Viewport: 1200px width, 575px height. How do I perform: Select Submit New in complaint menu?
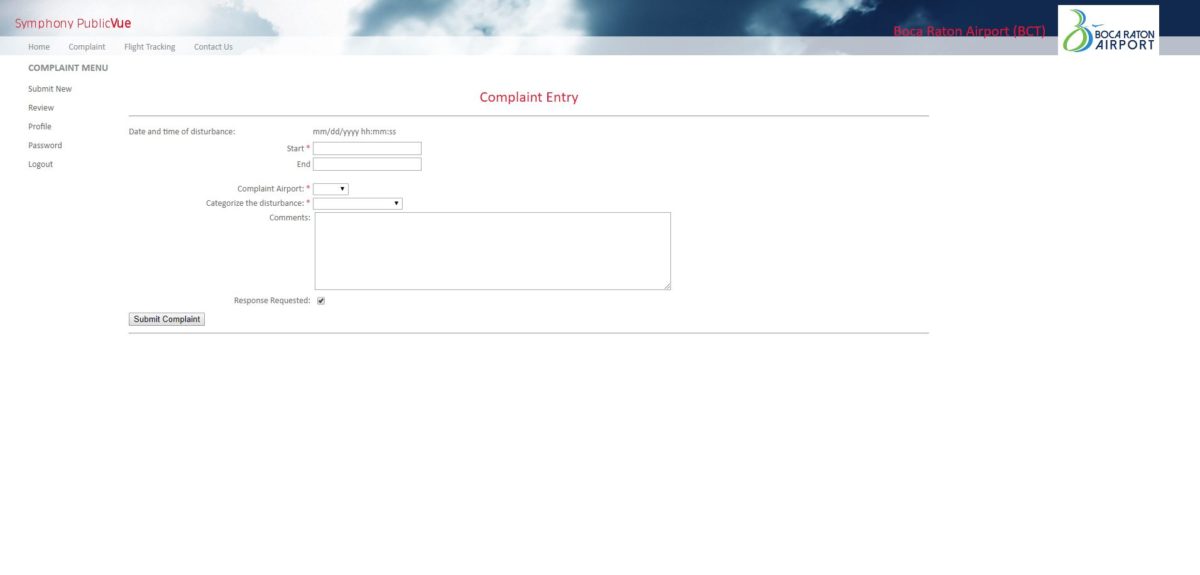click(x=50, y=89)
